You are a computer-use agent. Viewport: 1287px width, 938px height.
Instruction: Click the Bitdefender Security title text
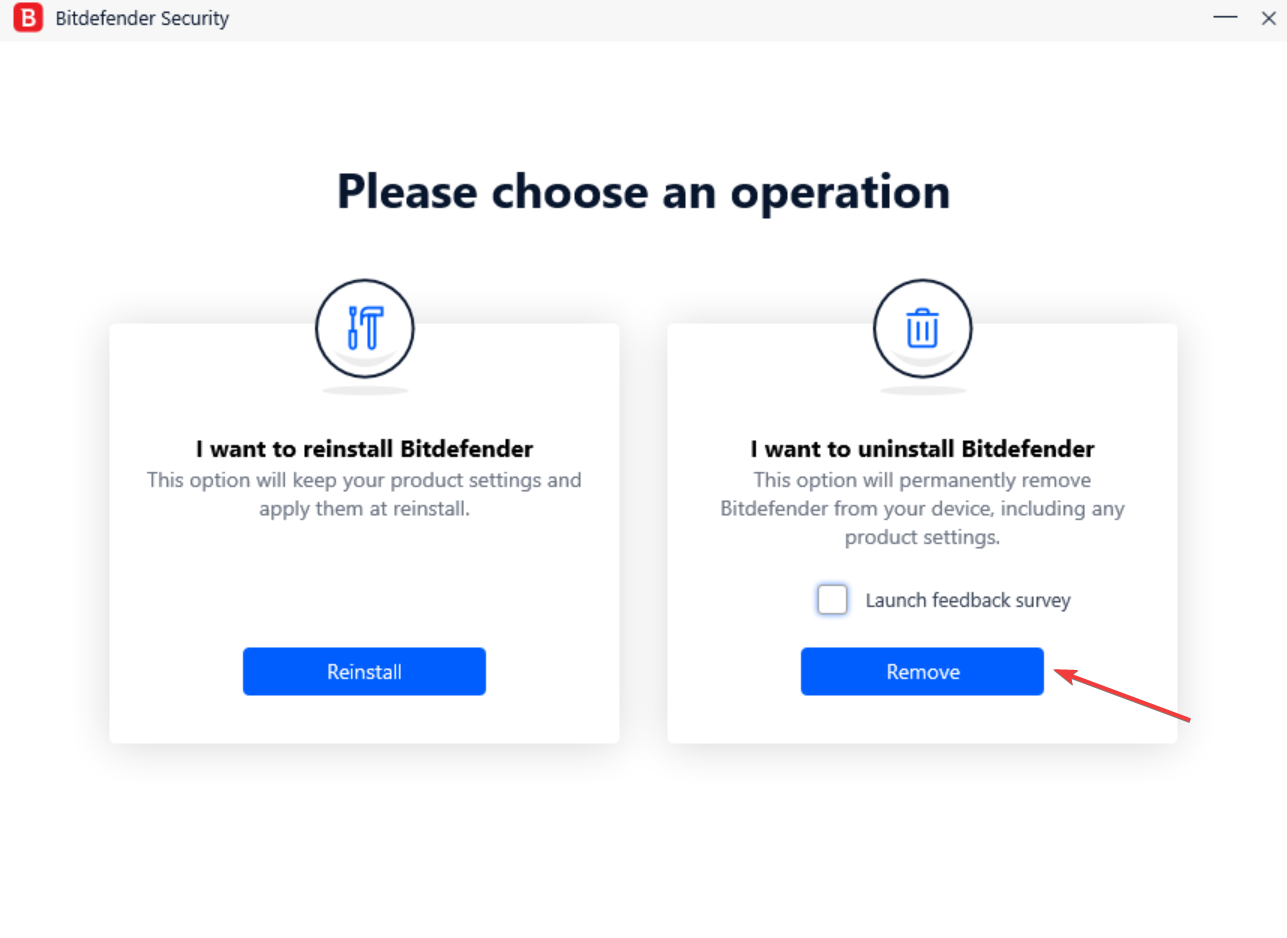point(142,18)
